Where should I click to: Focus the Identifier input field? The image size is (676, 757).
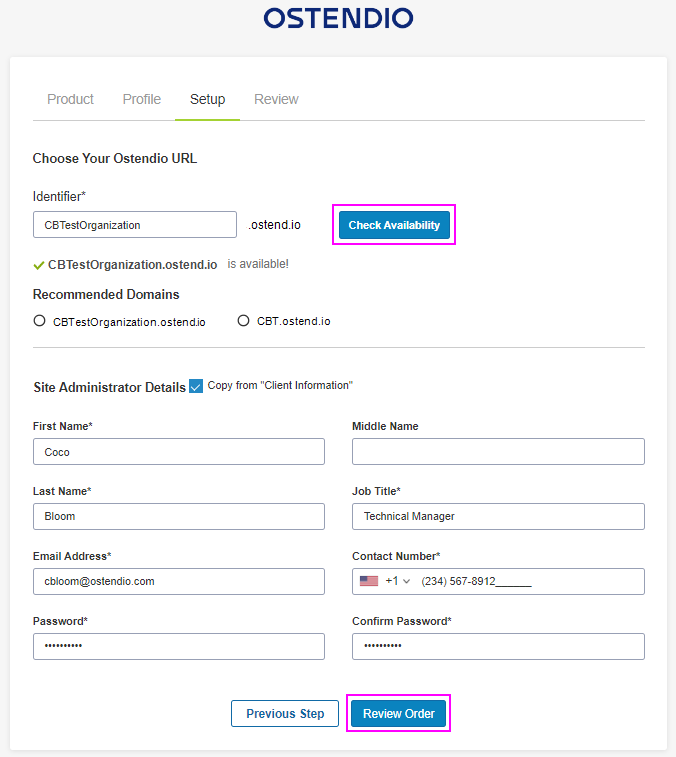pyautogui.click(x=135, y=224)
